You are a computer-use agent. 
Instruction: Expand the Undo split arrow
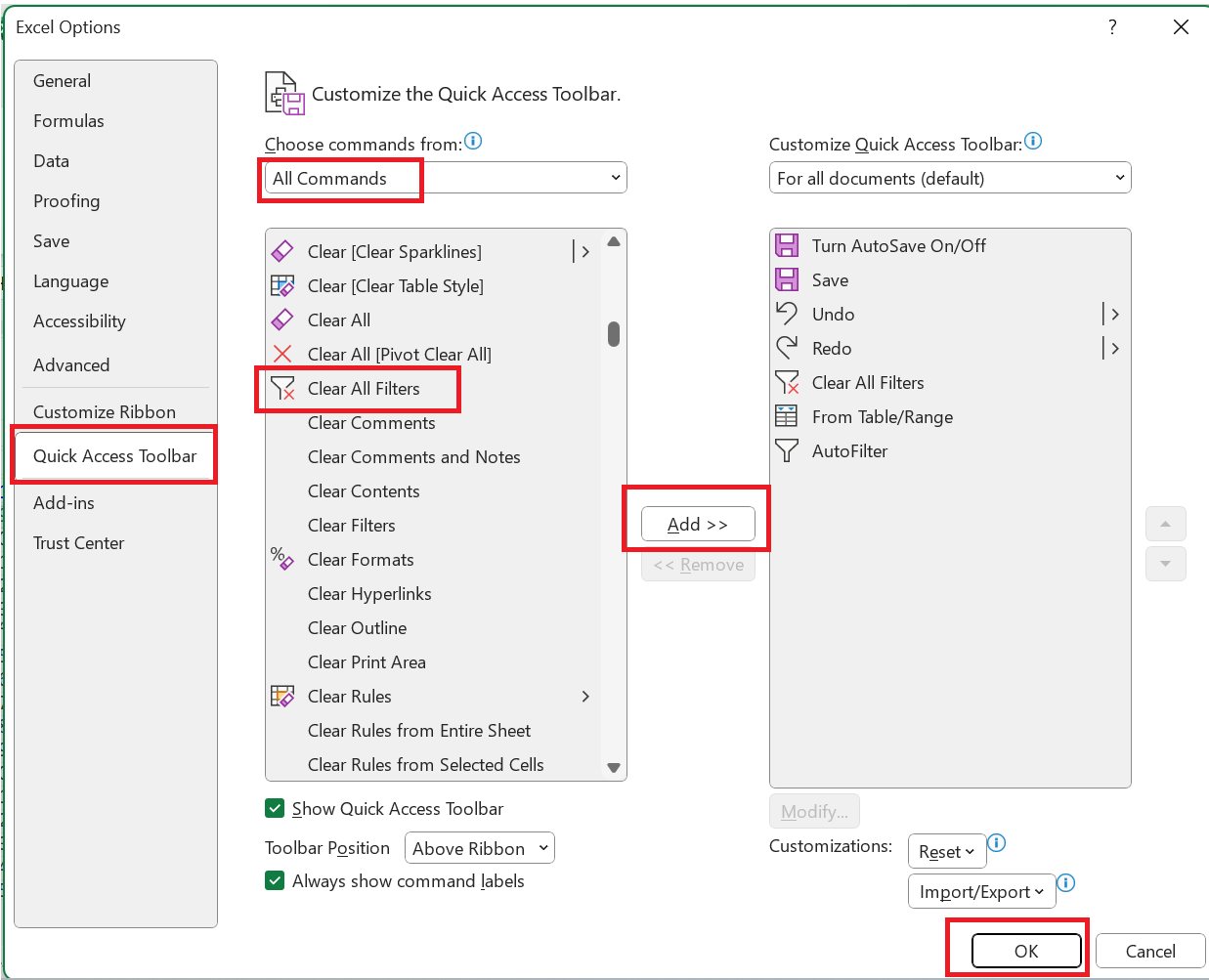(1114, 314)
